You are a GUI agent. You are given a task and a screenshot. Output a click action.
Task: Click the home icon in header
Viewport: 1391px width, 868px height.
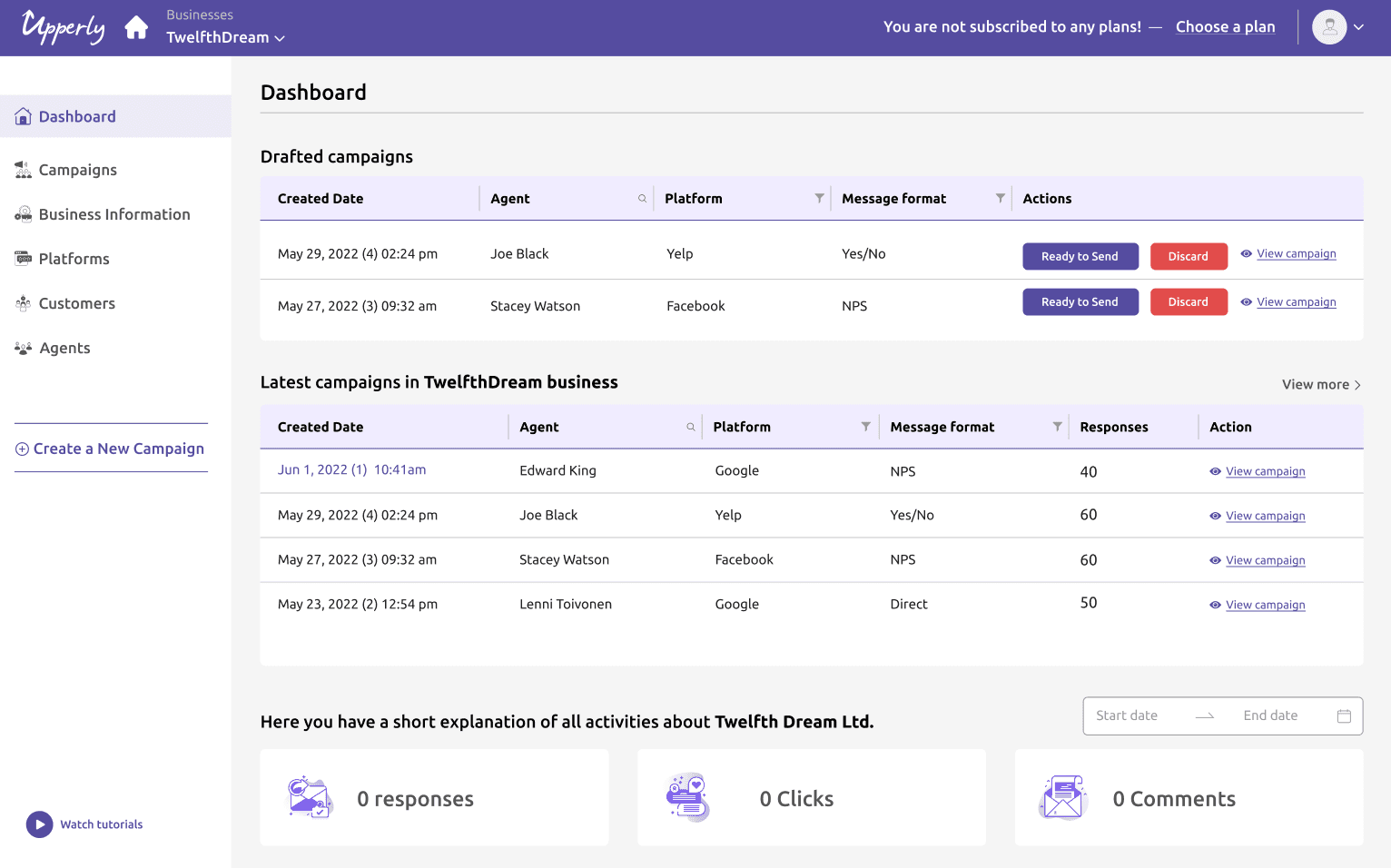coord(136,28)
